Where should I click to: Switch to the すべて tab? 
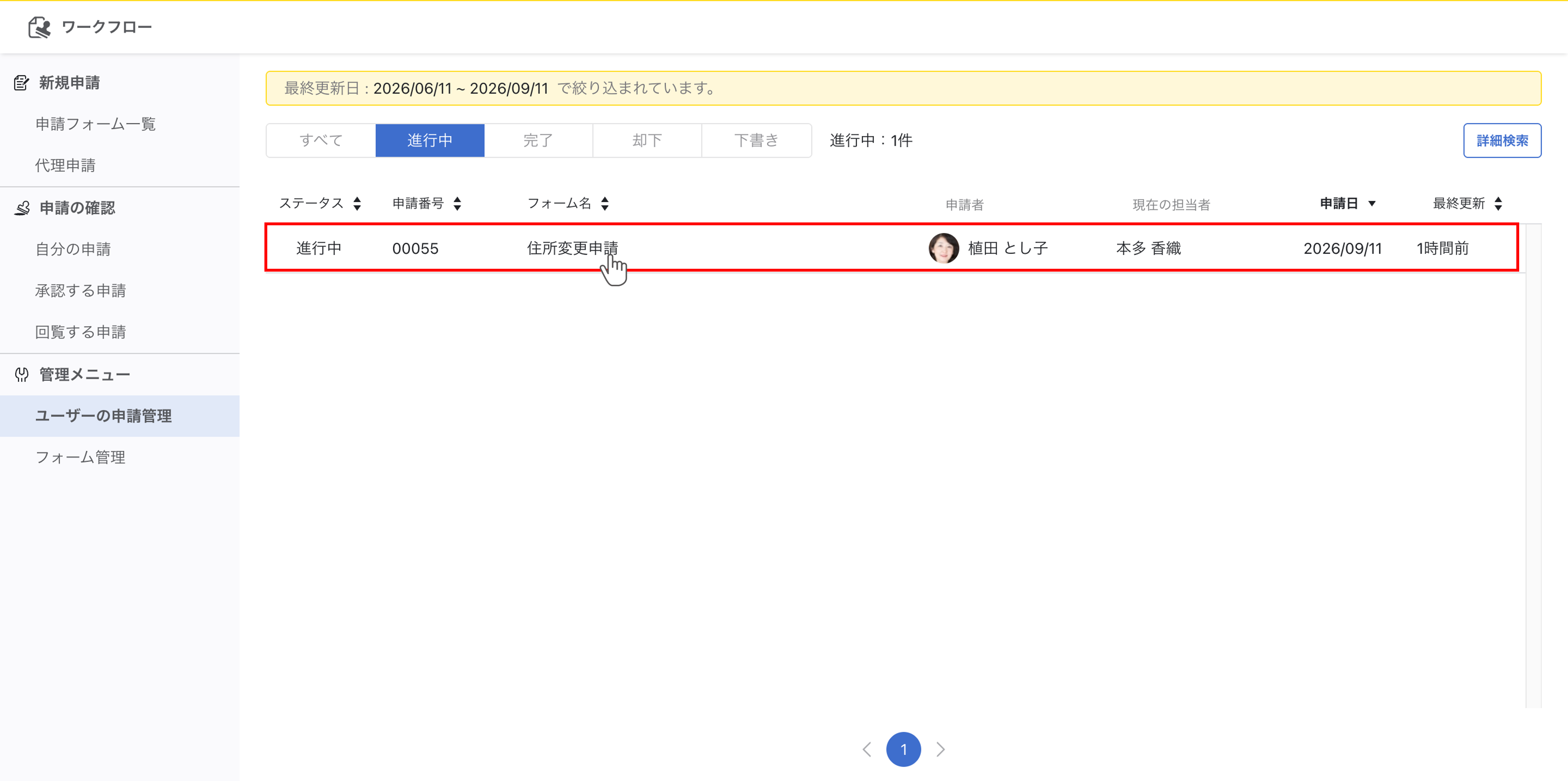pos(321,140)
